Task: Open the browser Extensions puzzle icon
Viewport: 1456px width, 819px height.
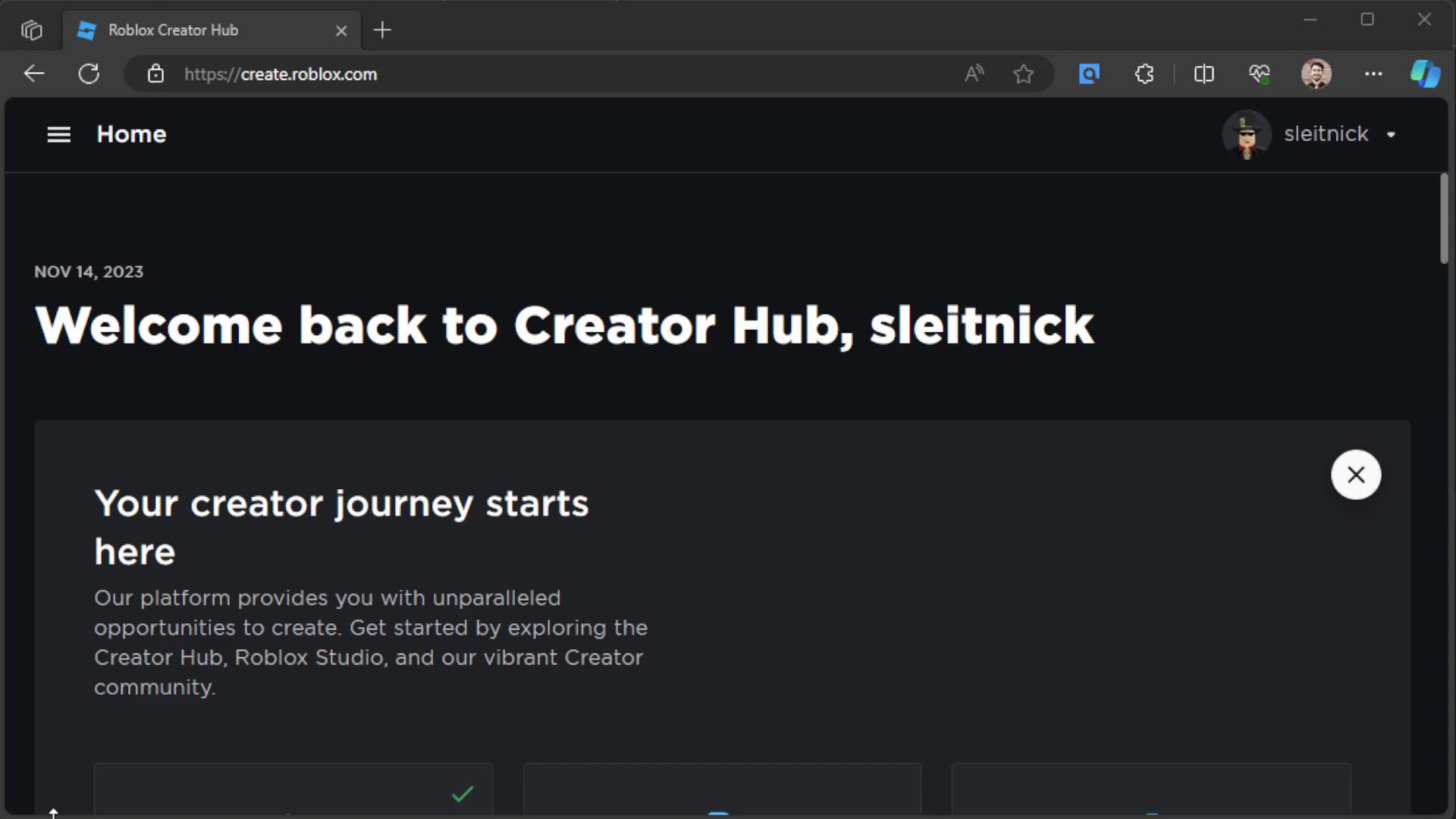Action: coord(1144,74)
